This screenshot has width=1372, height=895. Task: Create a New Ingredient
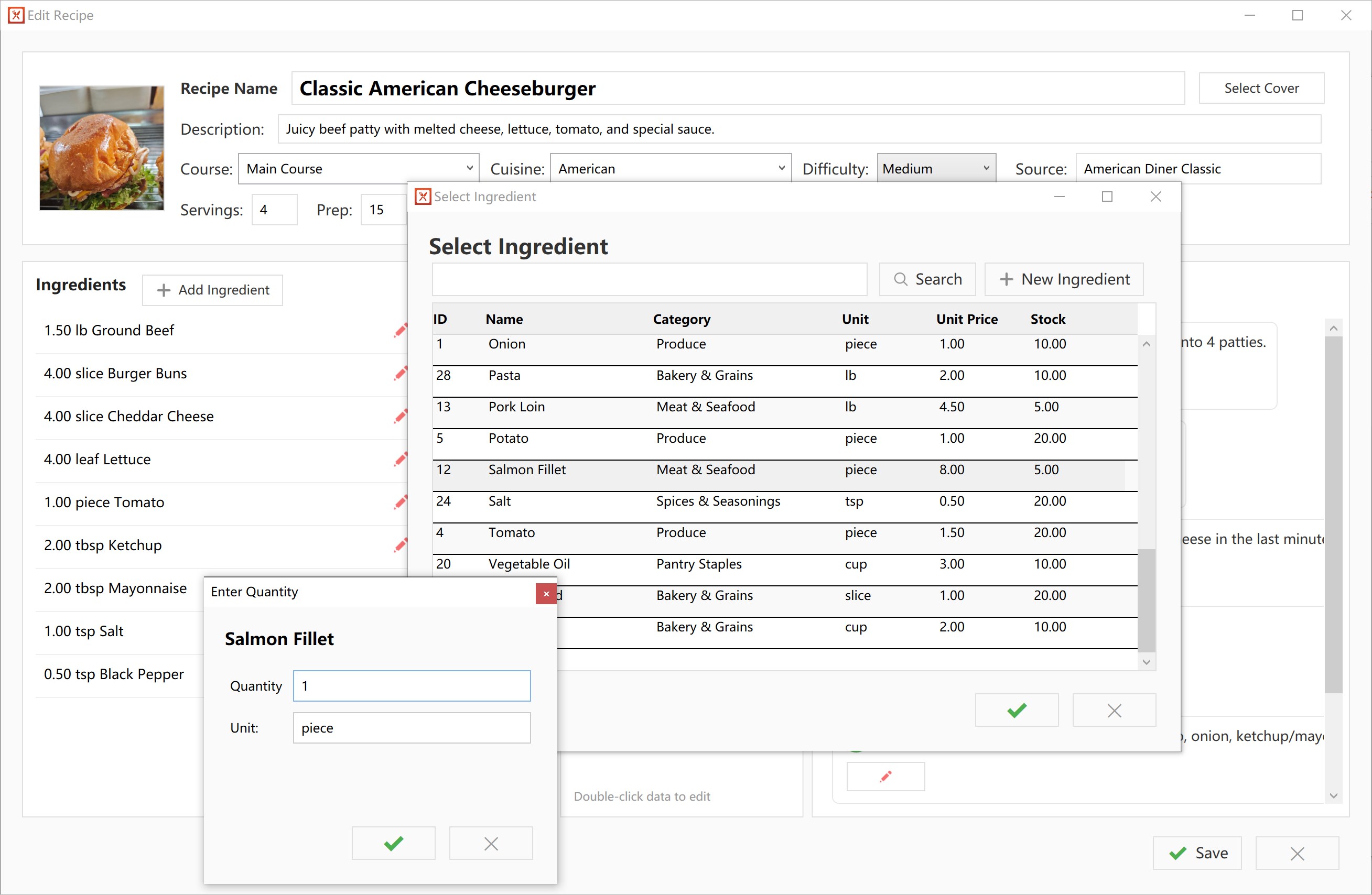click(1064, 279)
